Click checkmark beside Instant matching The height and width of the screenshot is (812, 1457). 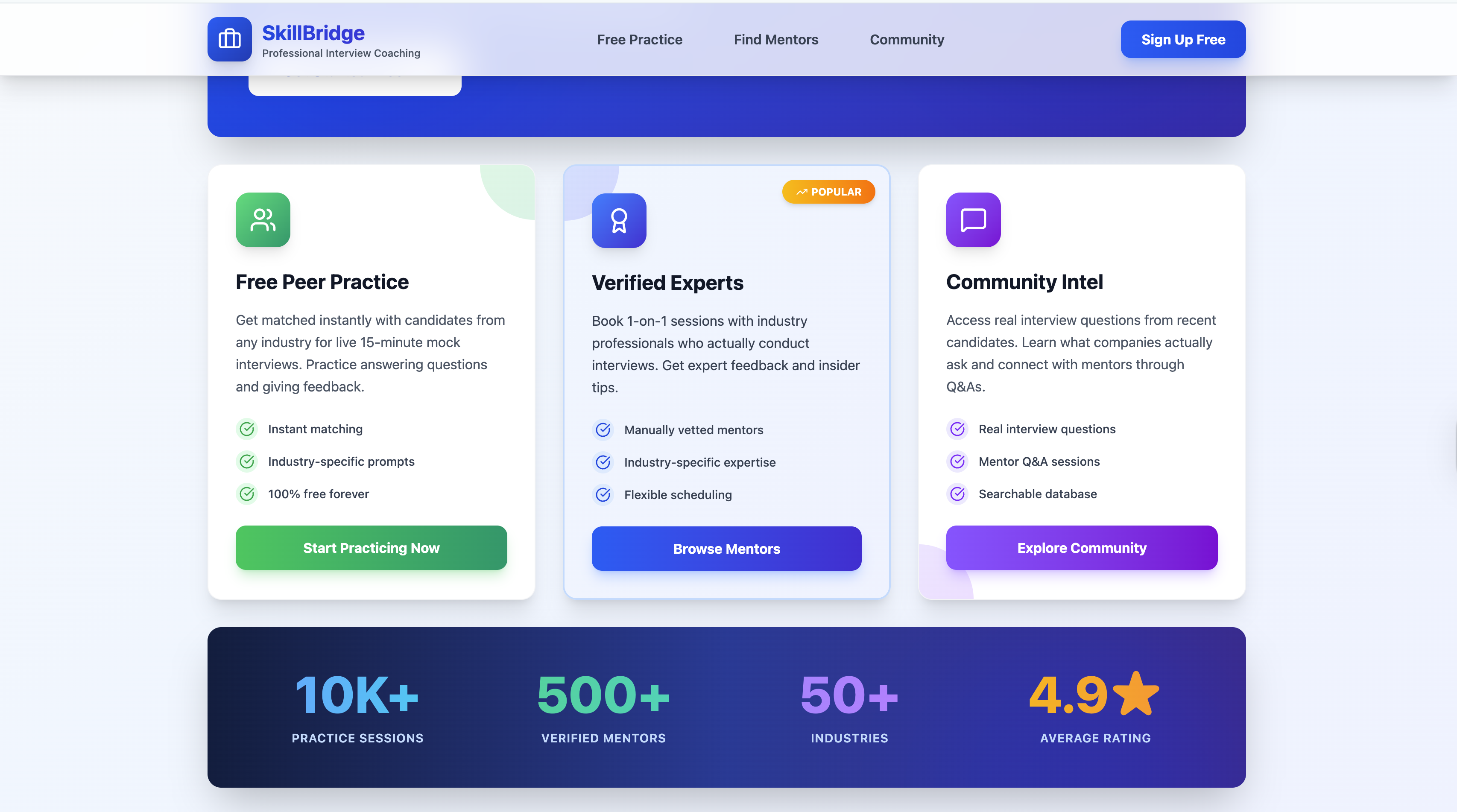(x=247, y=429)
